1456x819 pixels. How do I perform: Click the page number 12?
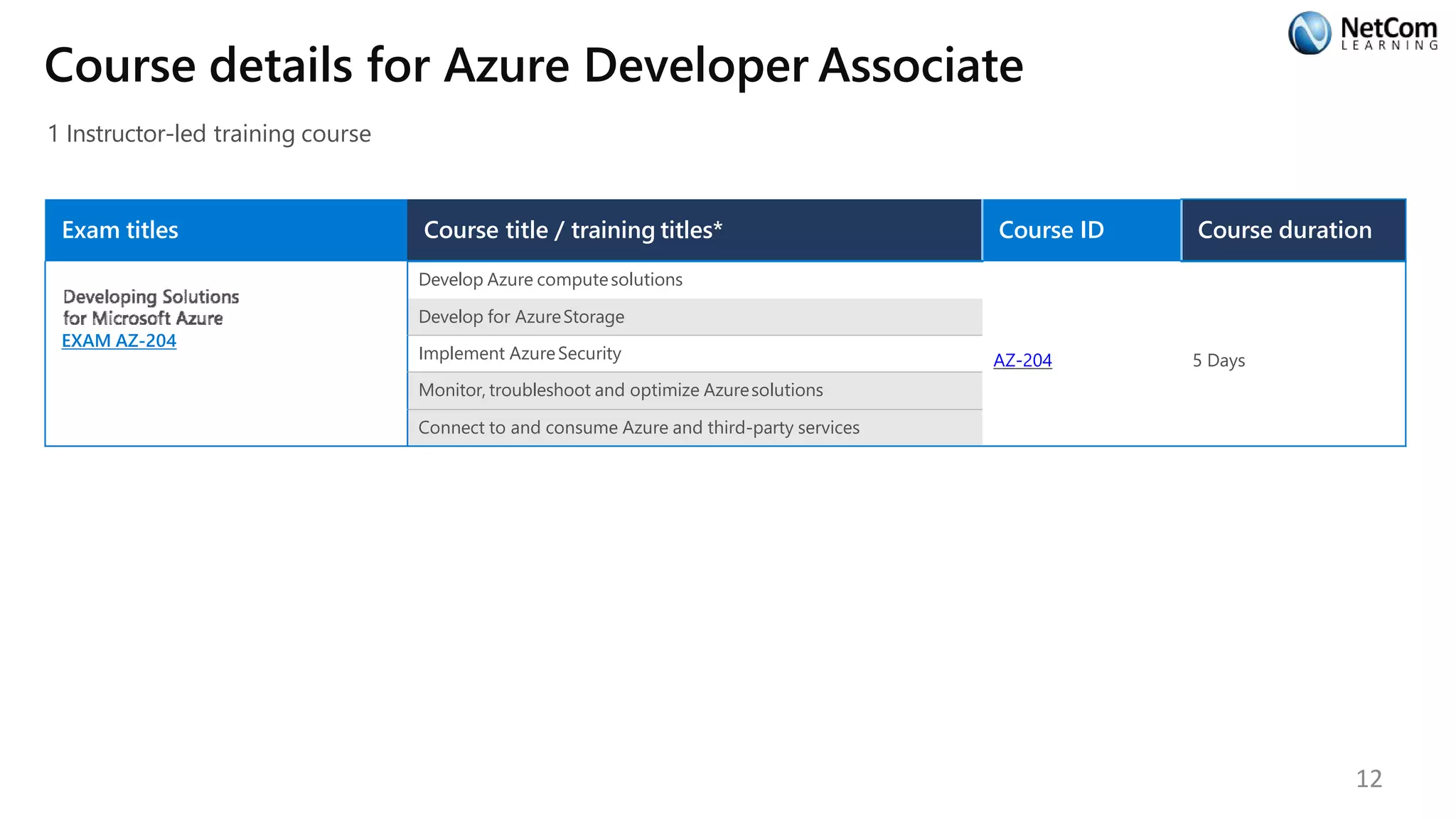click(1369, 778)
